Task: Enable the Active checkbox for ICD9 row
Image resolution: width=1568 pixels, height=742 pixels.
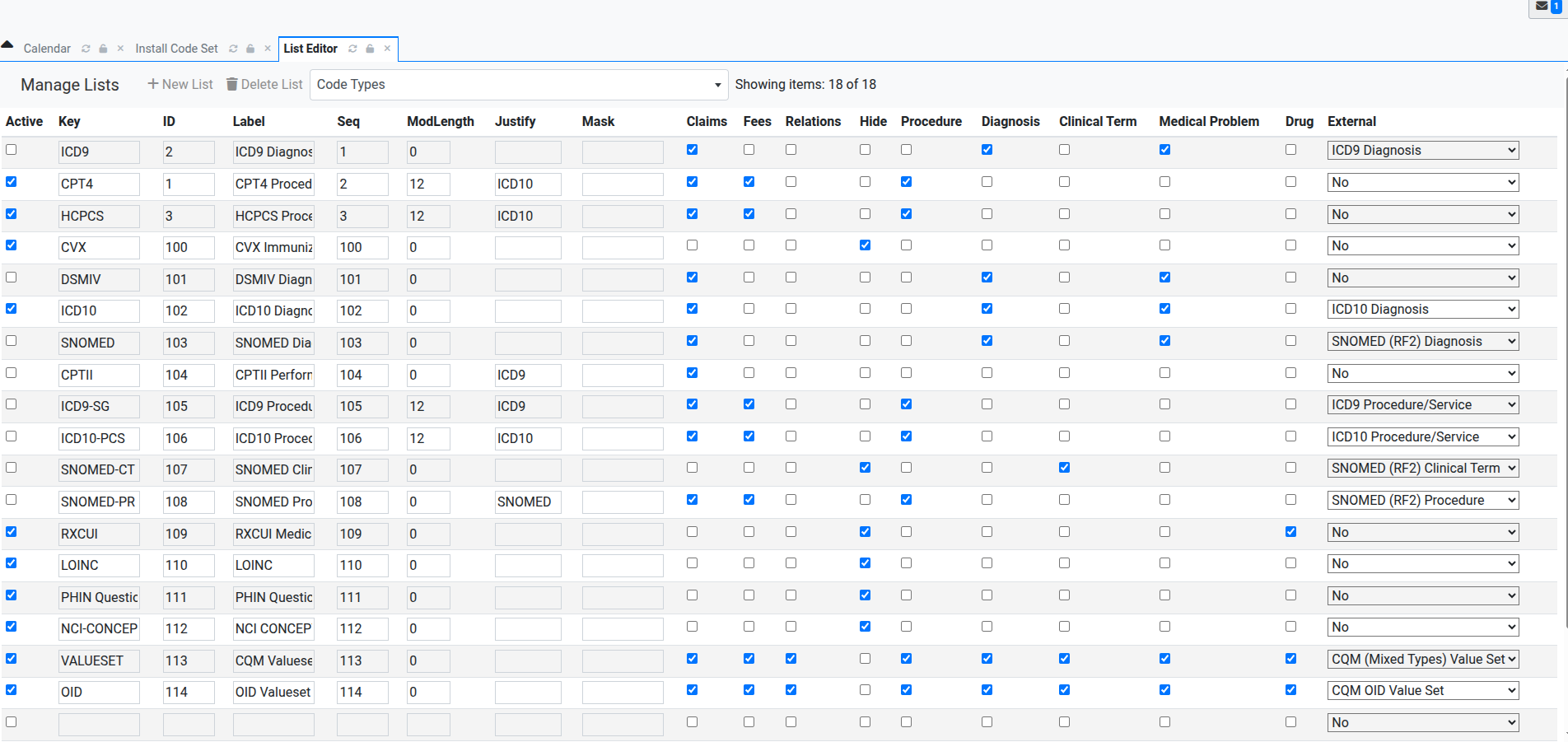Action: tap(12, 150)
